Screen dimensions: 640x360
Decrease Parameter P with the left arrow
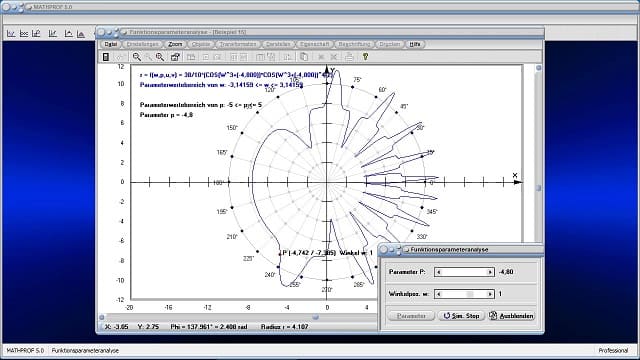click(x=438, y=272)
